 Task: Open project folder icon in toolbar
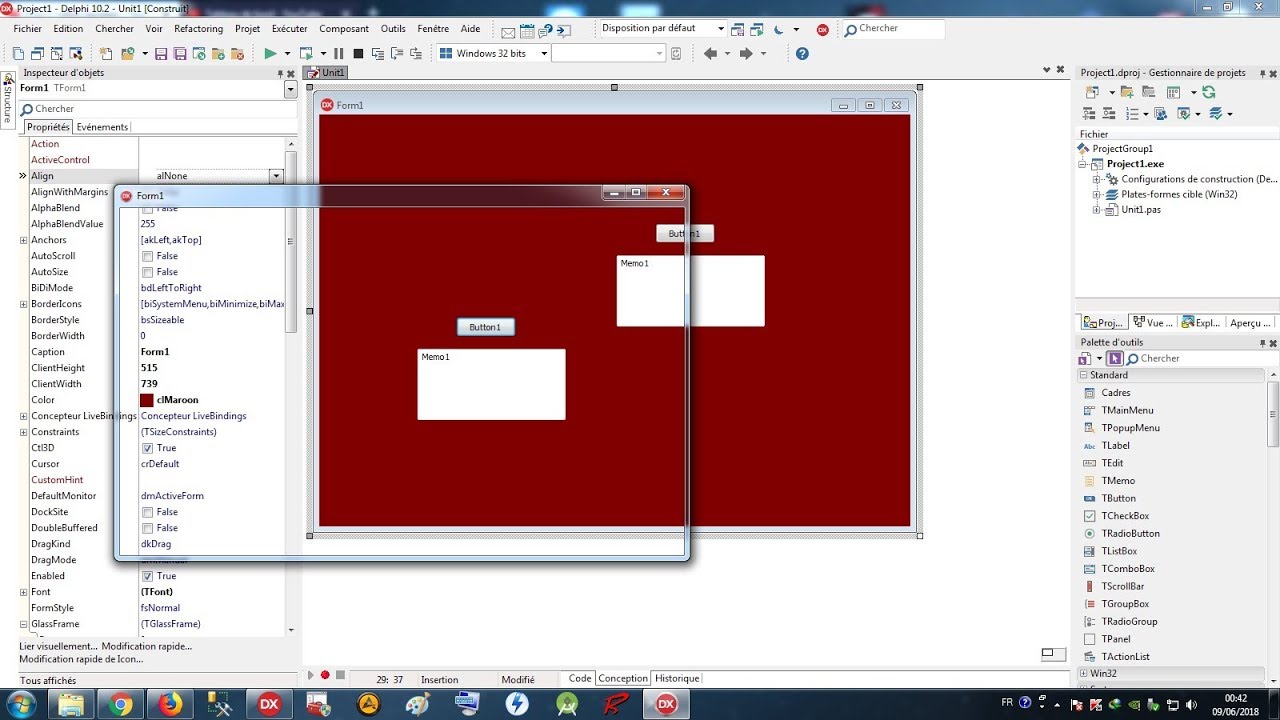tap(127, 53)
